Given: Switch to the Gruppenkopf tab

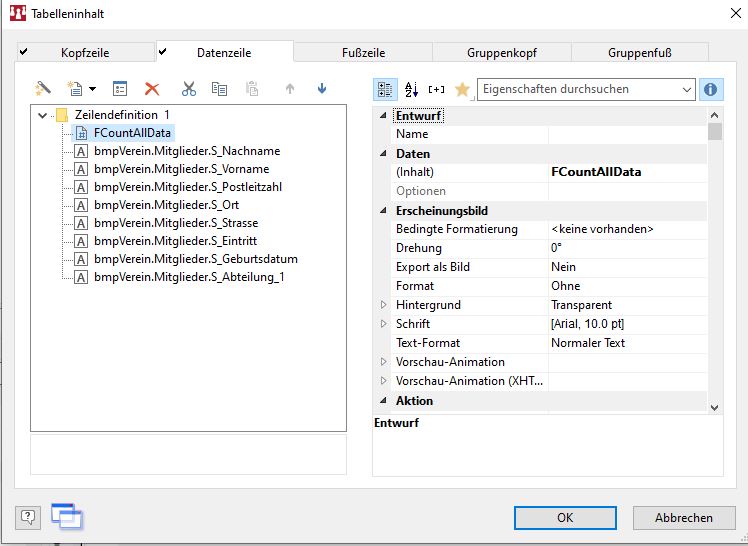Looking at the screenshot, I should (x=500, y=52).
